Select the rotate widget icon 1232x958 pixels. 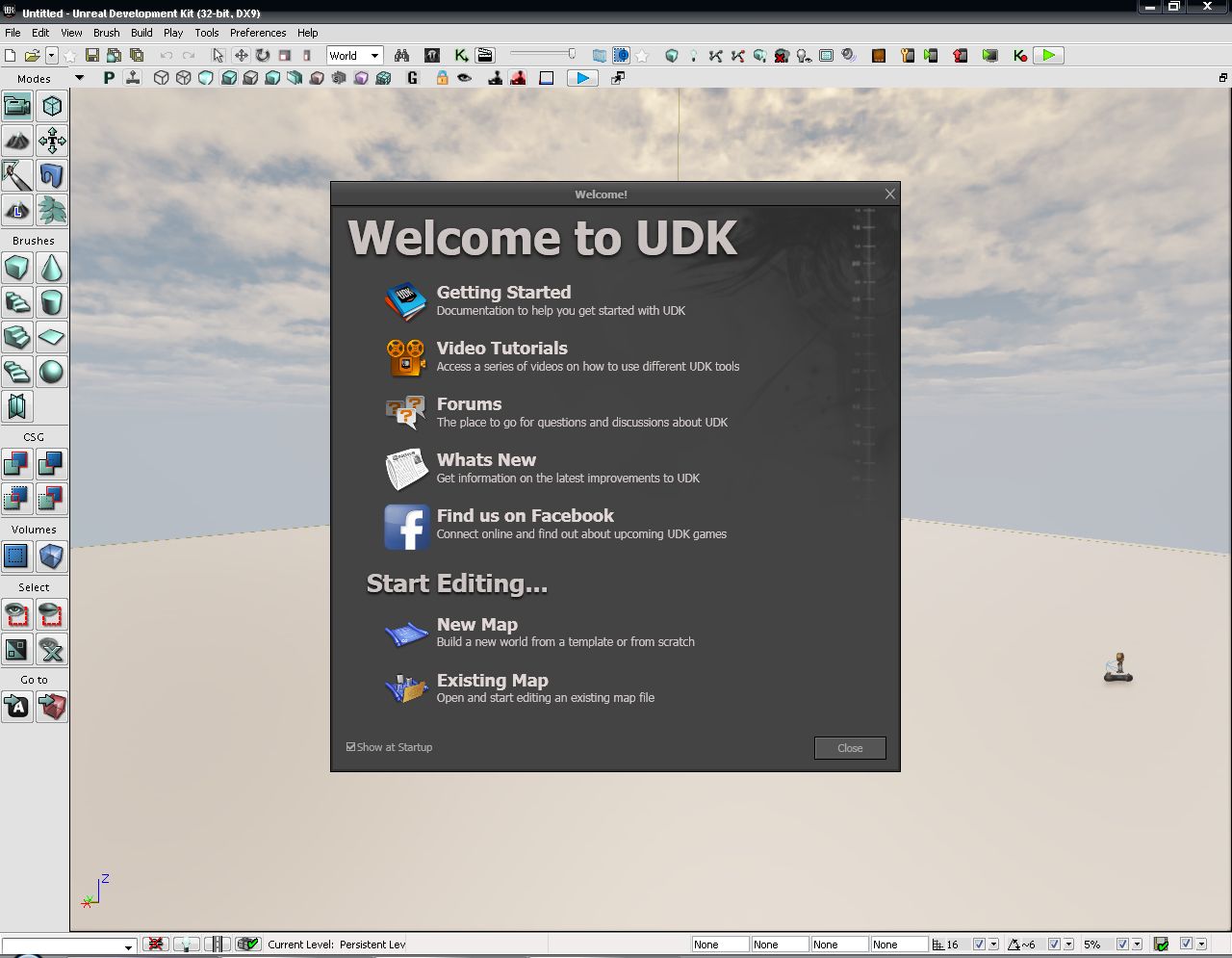[262, 56]
